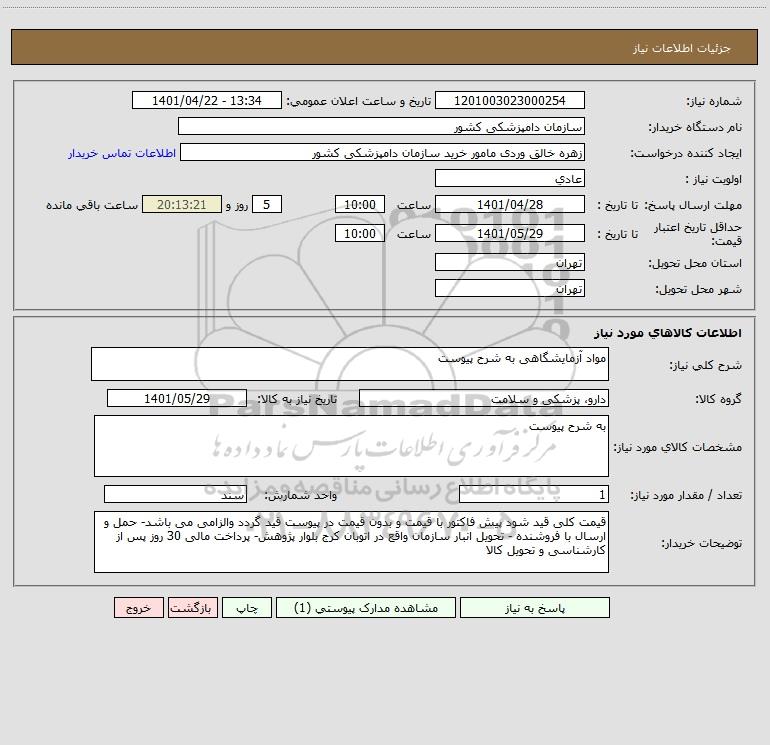
Task: Click the requester field زهره خالق وردی
Action: pos(382,152)
